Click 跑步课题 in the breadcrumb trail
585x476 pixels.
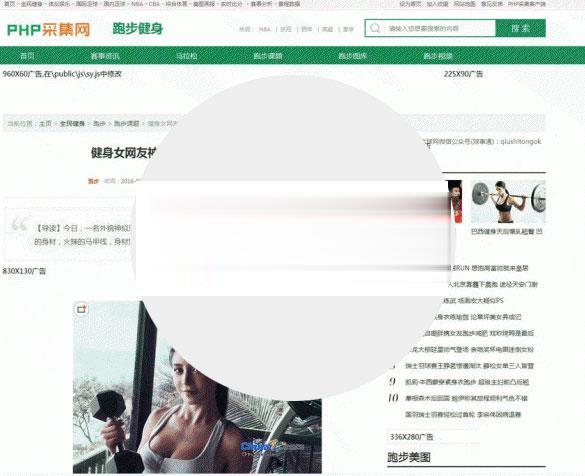click(x=126, y=123)
